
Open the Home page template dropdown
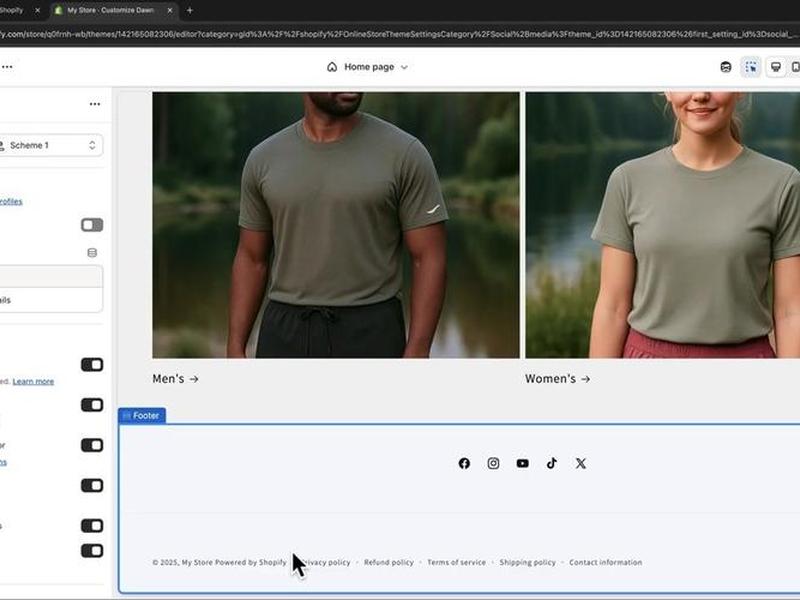[368, 67]
